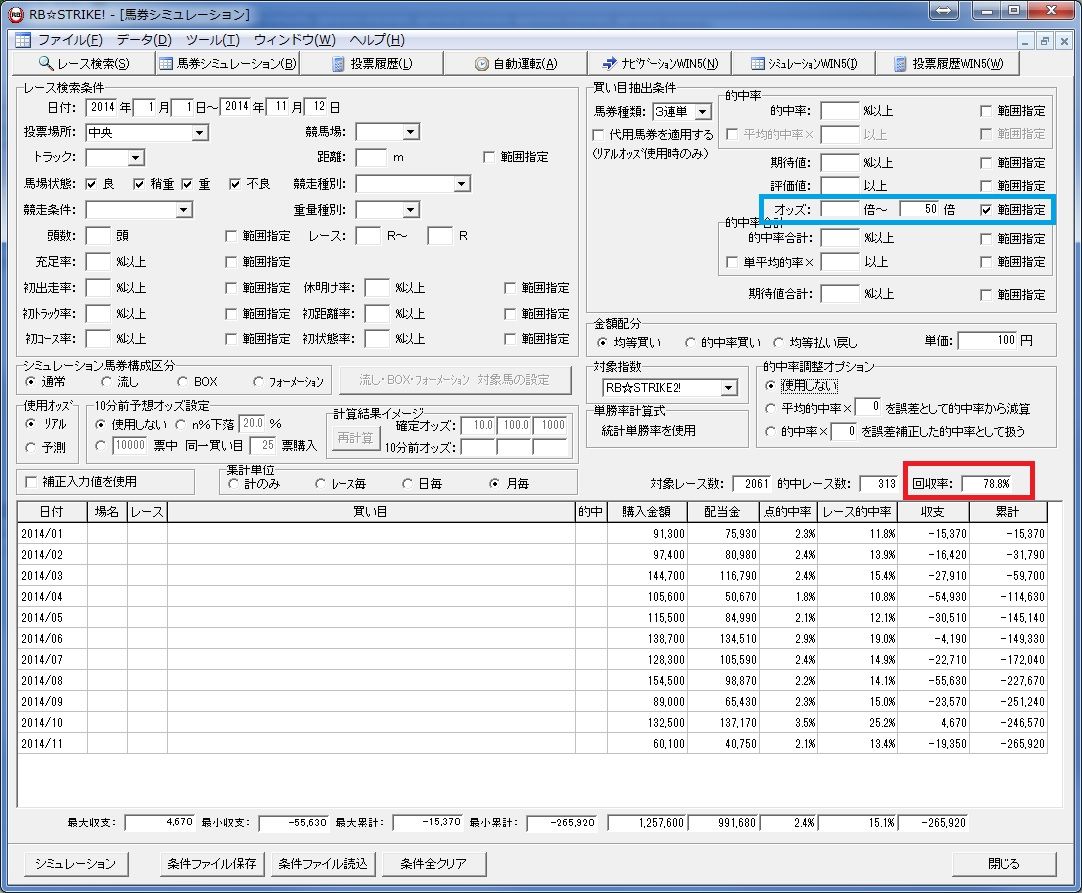Open 競走条件 dropdown
Image resolution: width=1082 pixels, height=893 pixels.
click(183, 210)
